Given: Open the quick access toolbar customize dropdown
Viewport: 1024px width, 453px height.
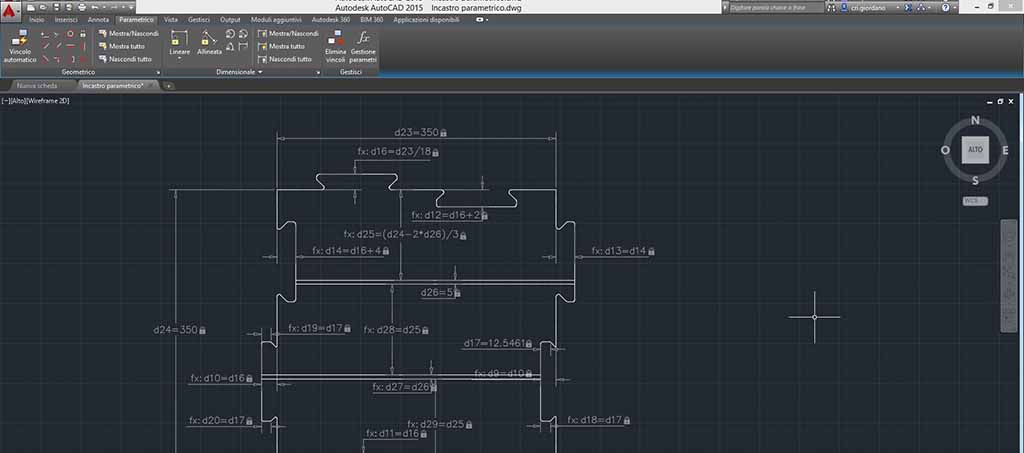Looking at the screenshot, I should (131, 7).
